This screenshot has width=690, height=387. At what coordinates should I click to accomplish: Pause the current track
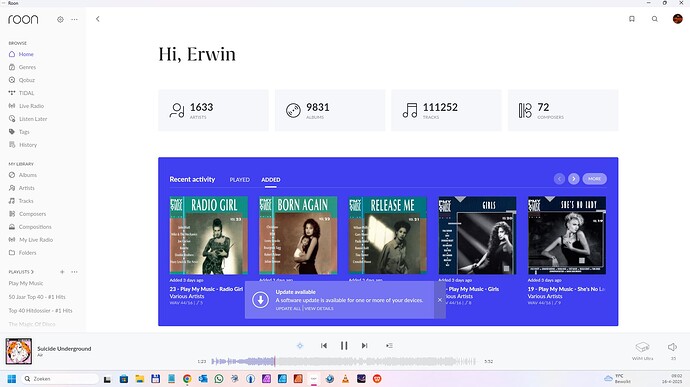click(344, 346)
